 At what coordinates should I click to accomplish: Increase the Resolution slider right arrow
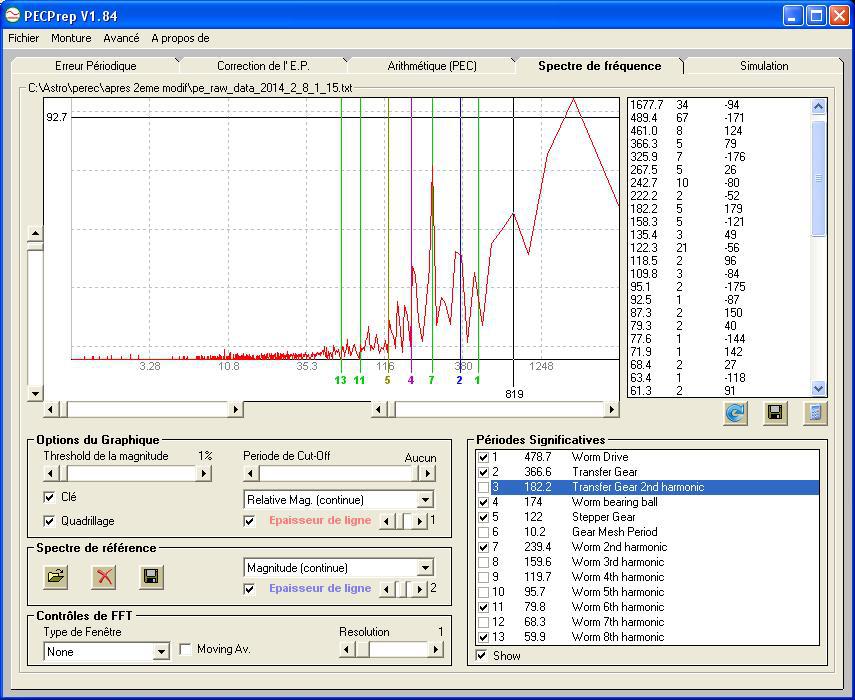coord(435,649)
